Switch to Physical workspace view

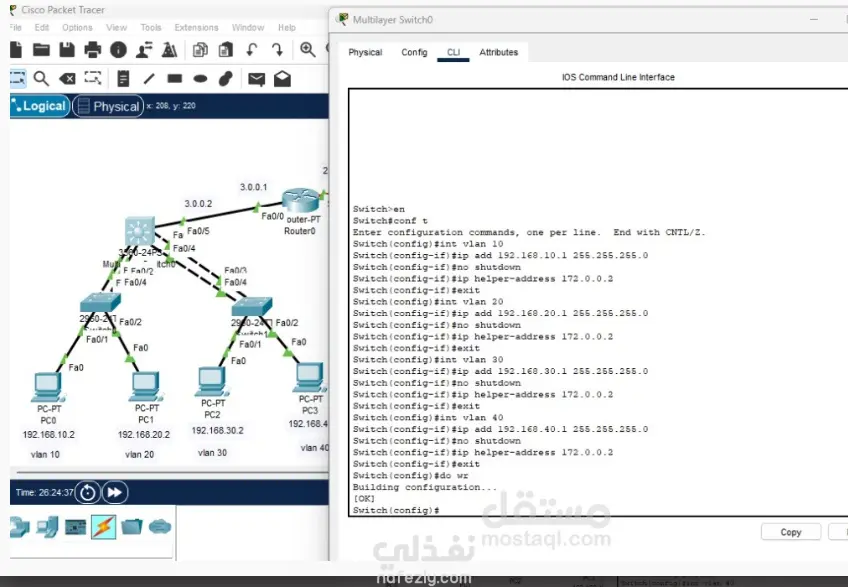click(x=108, y=106)
